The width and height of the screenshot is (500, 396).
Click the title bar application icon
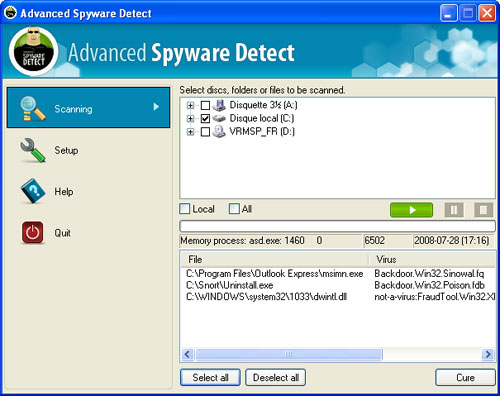[10, 13]
